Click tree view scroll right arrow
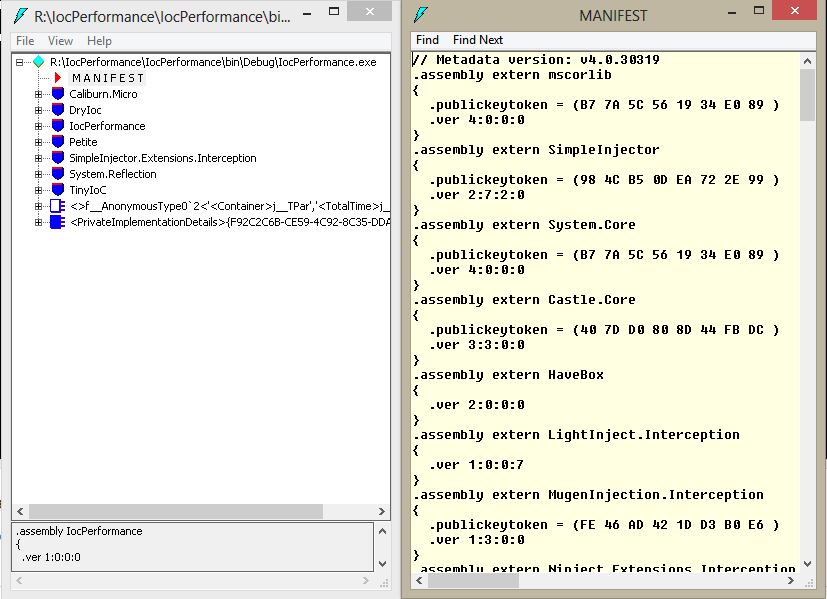This screenshot has width=827, height=599. [x=381, y=511]
